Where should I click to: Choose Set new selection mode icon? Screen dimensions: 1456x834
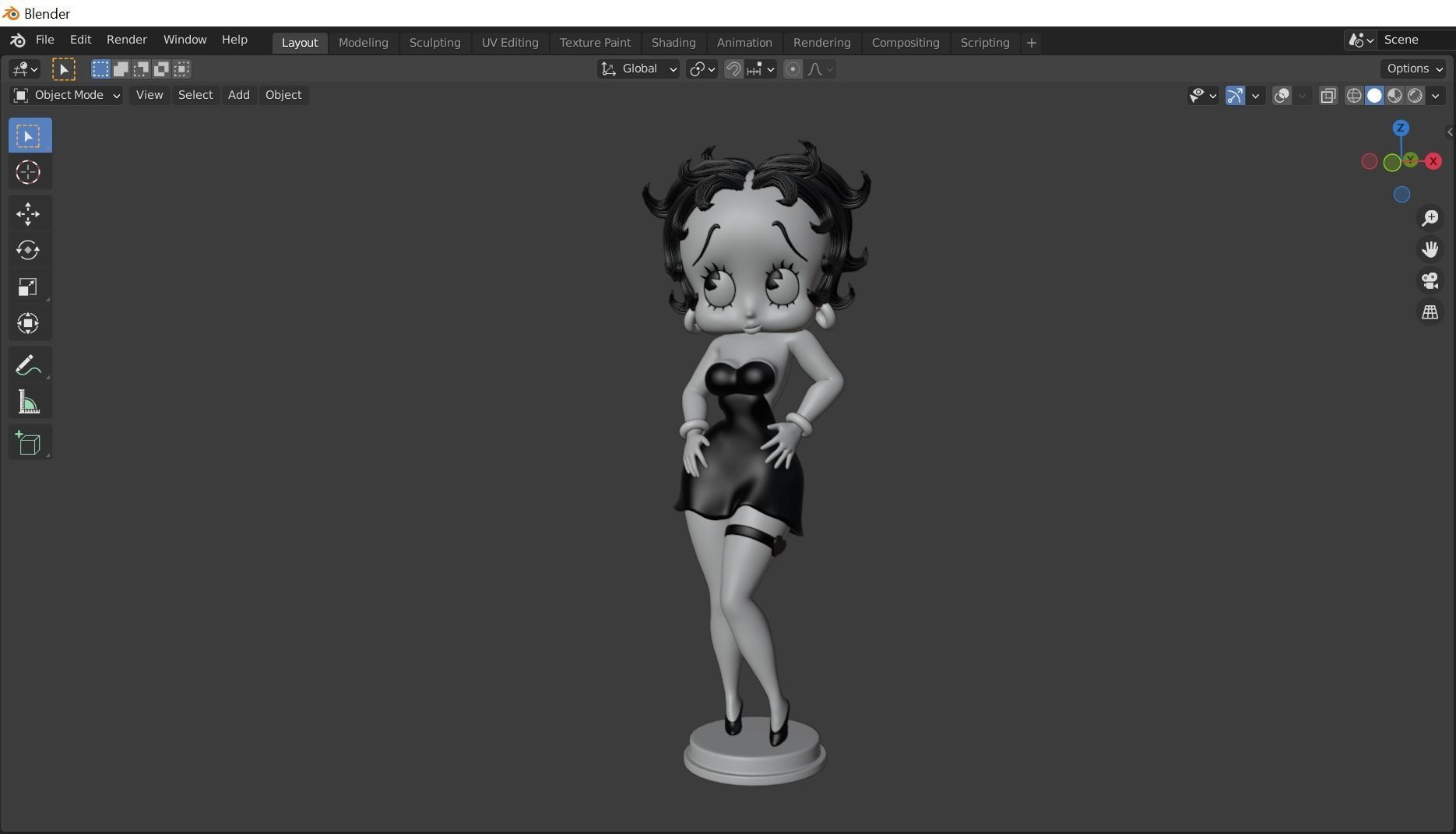coord(100,69)
